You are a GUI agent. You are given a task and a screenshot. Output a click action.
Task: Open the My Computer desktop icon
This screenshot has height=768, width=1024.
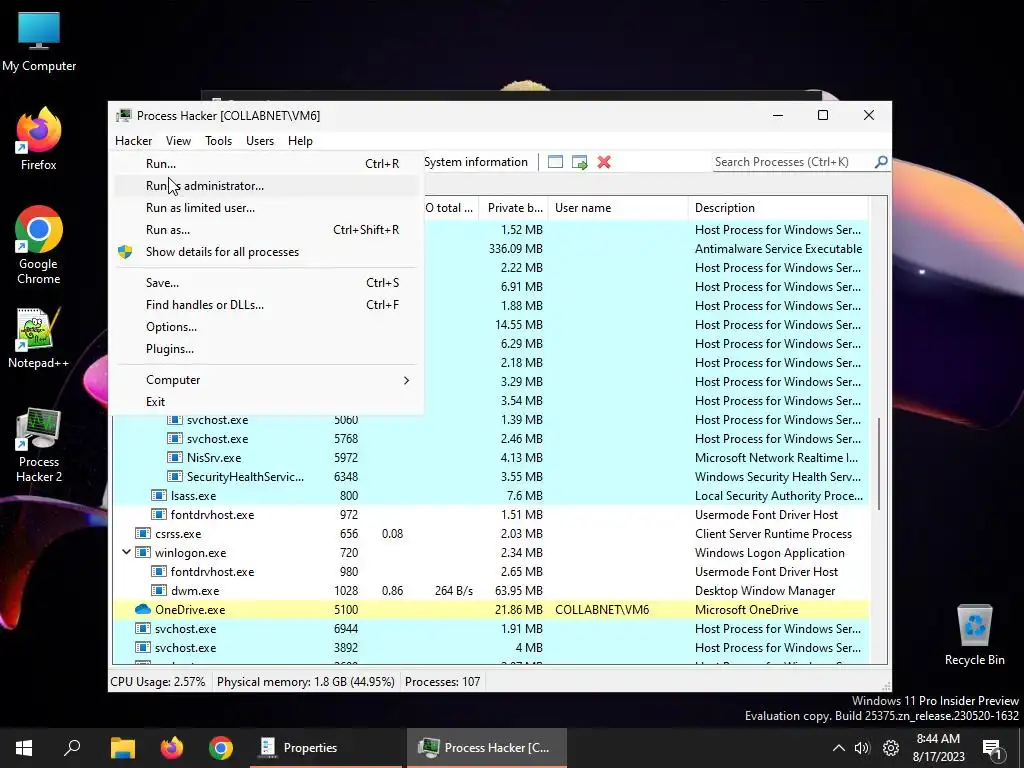coord(39,42)
